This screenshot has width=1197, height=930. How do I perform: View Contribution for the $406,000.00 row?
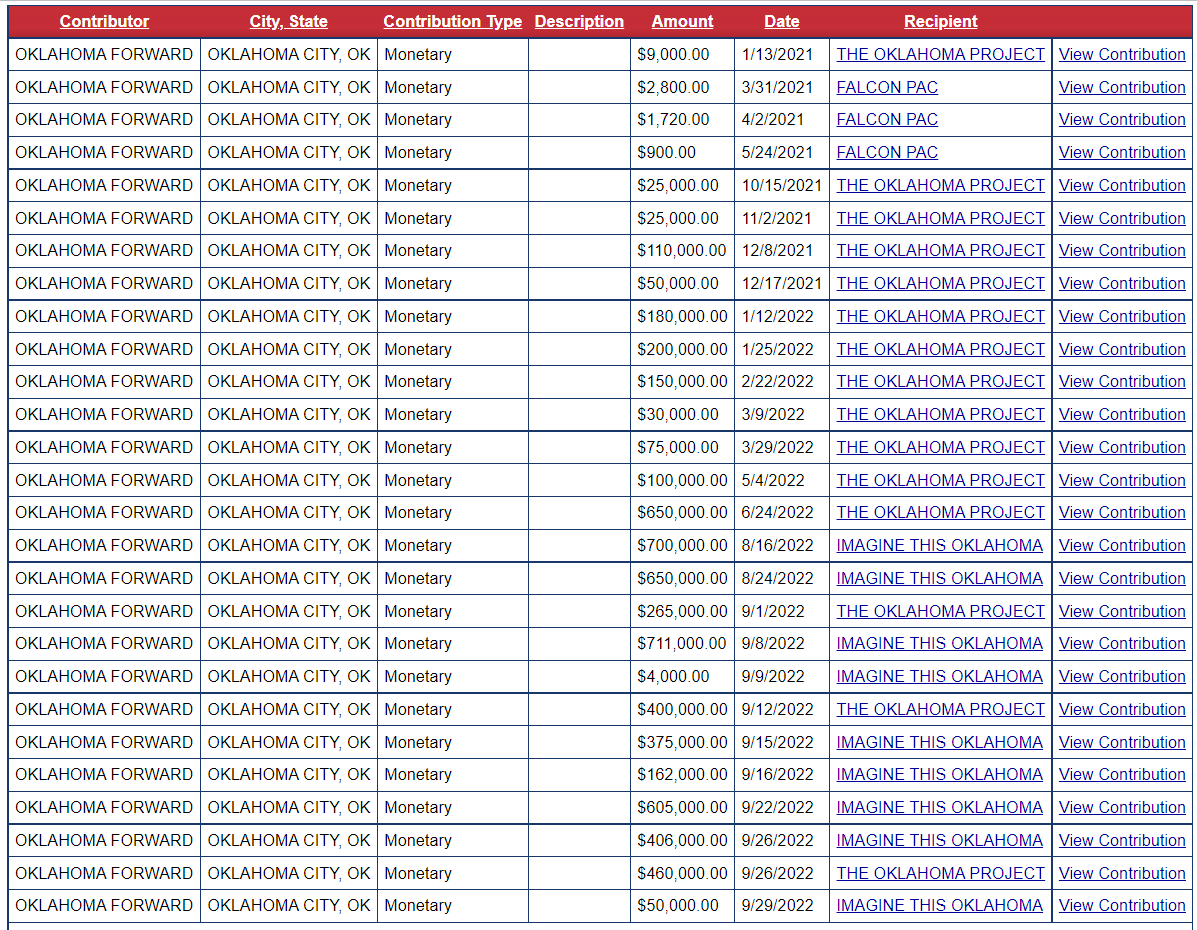(1122, 840)
